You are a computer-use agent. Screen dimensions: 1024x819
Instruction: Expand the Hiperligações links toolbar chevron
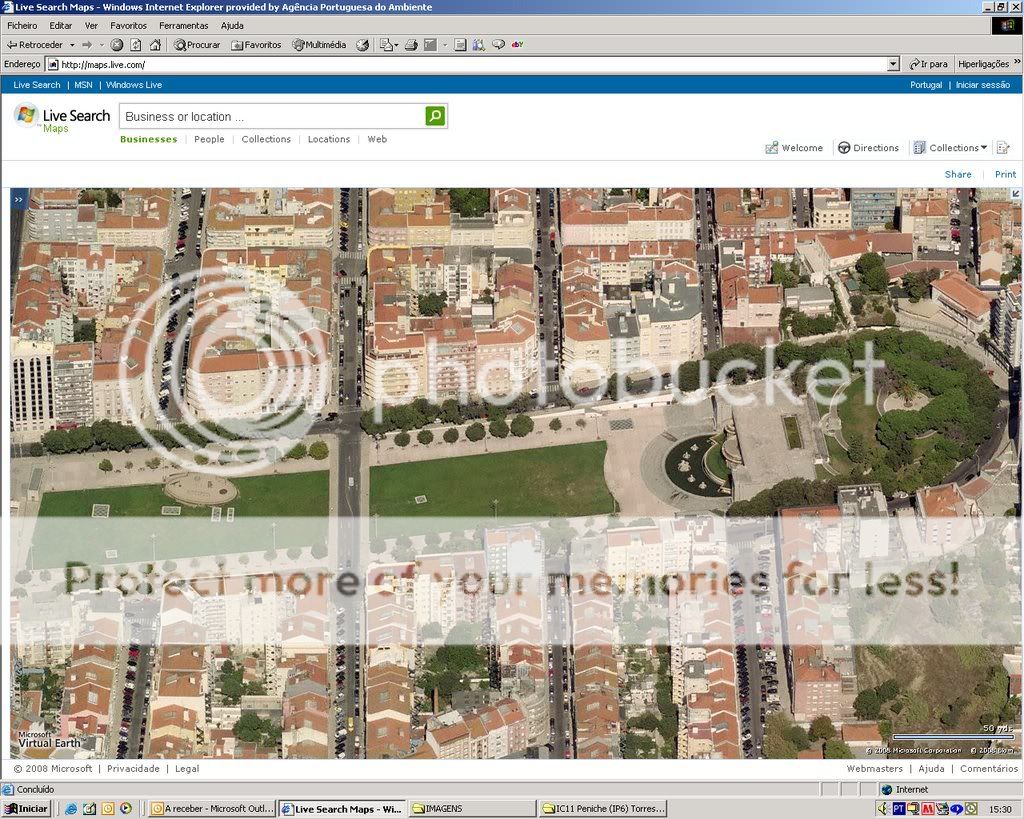1017,63
